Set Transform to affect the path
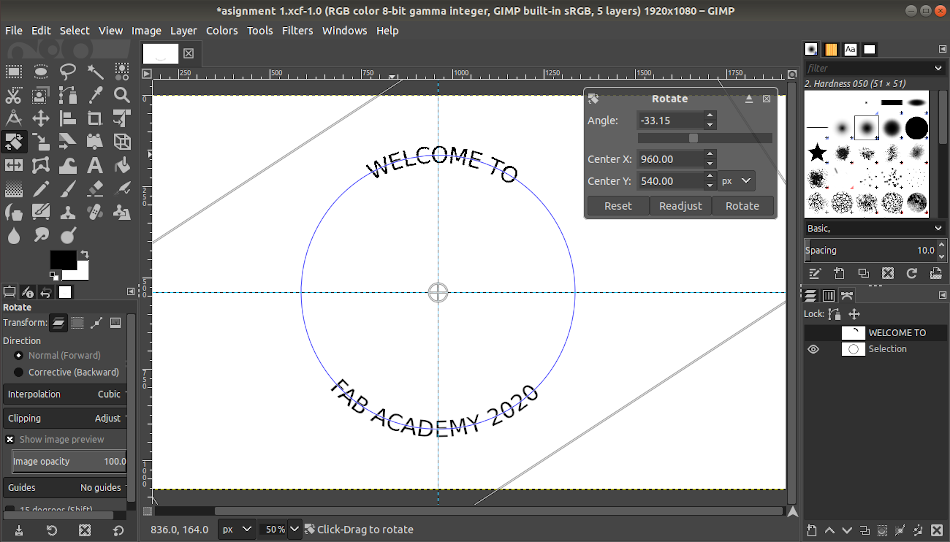Screen dimensions: 950x542 click(x=96, y=323)
